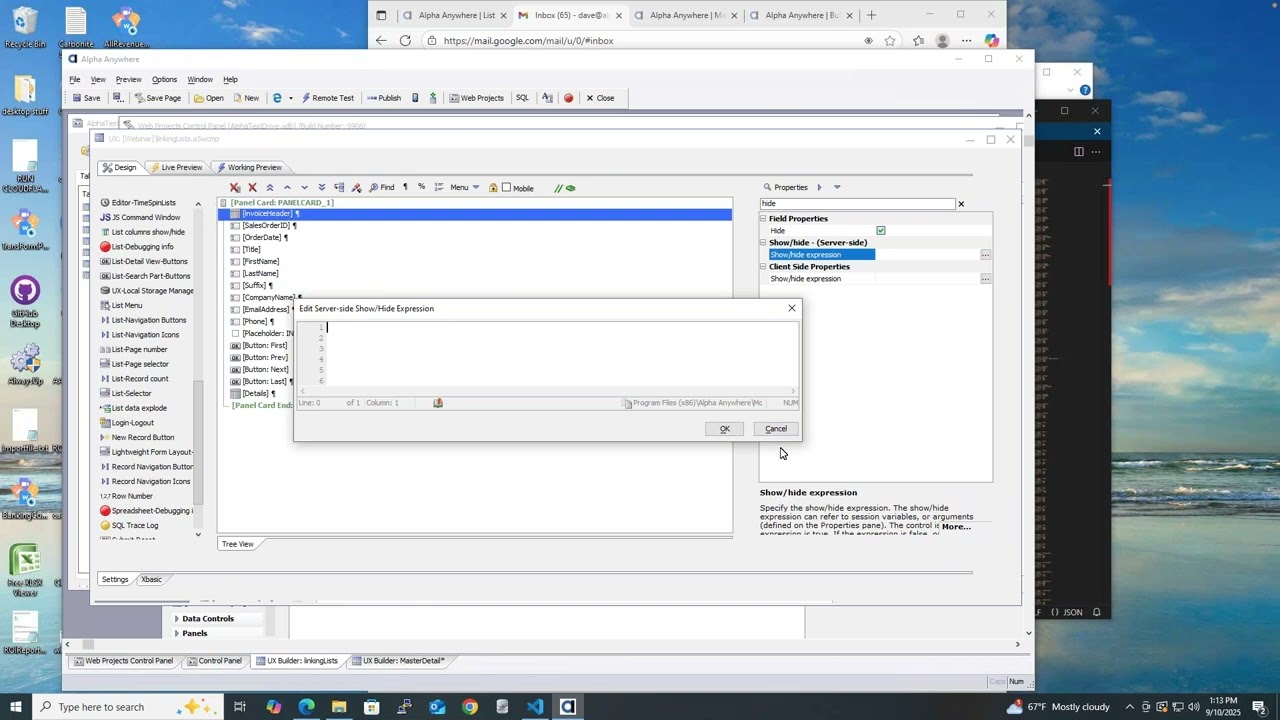Click the SQL toolbar button

(x=522, y=98)
